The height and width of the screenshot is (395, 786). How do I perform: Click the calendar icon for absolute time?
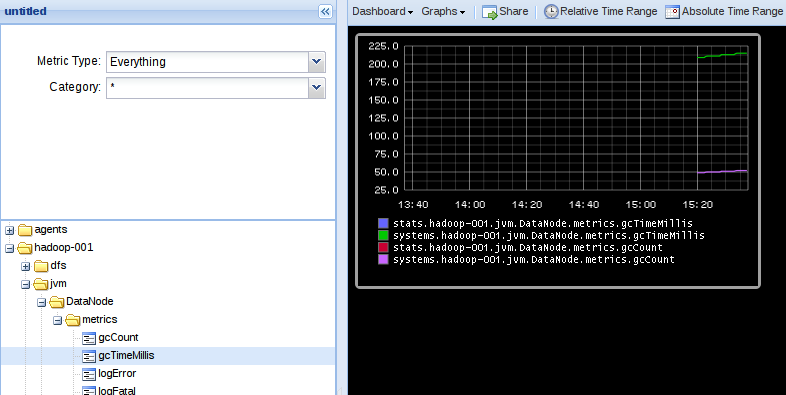pos(672,12)
